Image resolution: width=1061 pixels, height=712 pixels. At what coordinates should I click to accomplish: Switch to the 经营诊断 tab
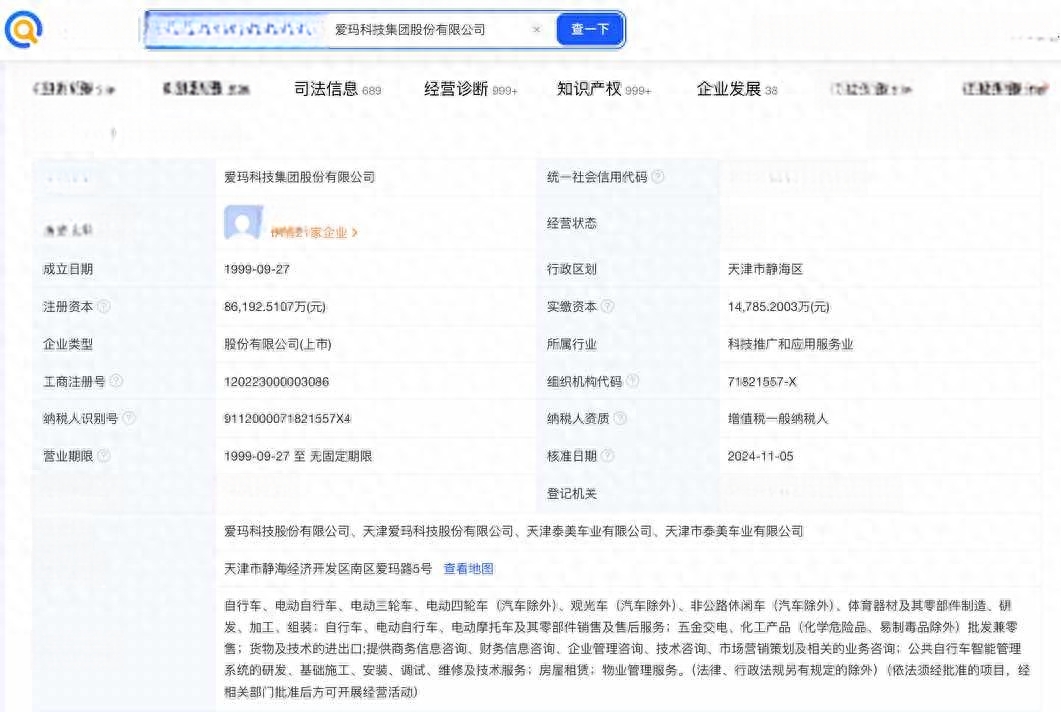pos(470,89)
